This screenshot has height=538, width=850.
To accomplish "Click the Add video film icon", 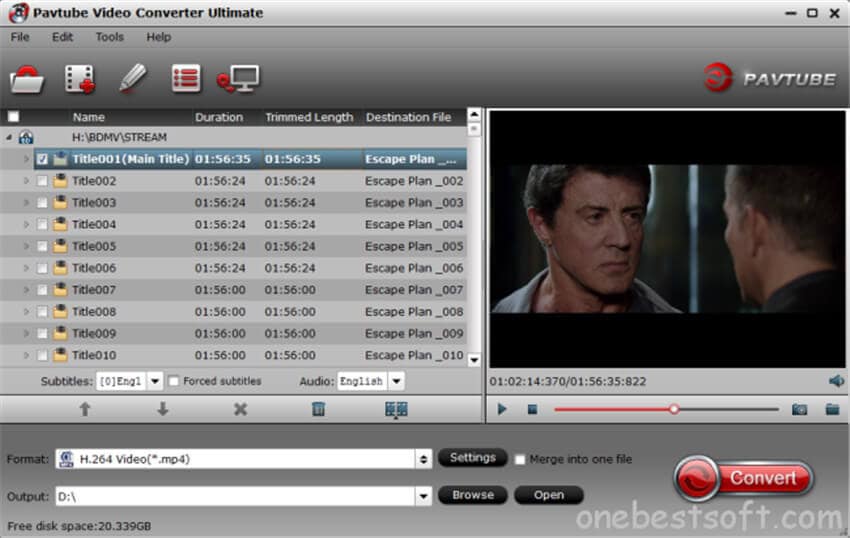I will tap(80, 79).
